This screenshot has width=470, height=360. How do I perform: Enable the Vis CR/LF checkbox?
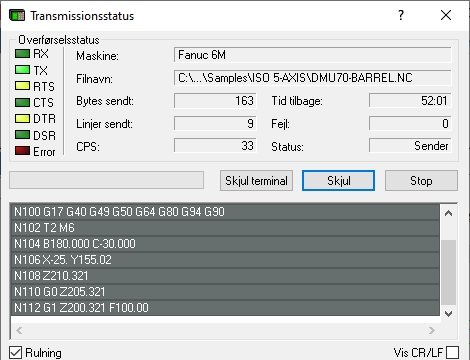(x=452, y=353)
